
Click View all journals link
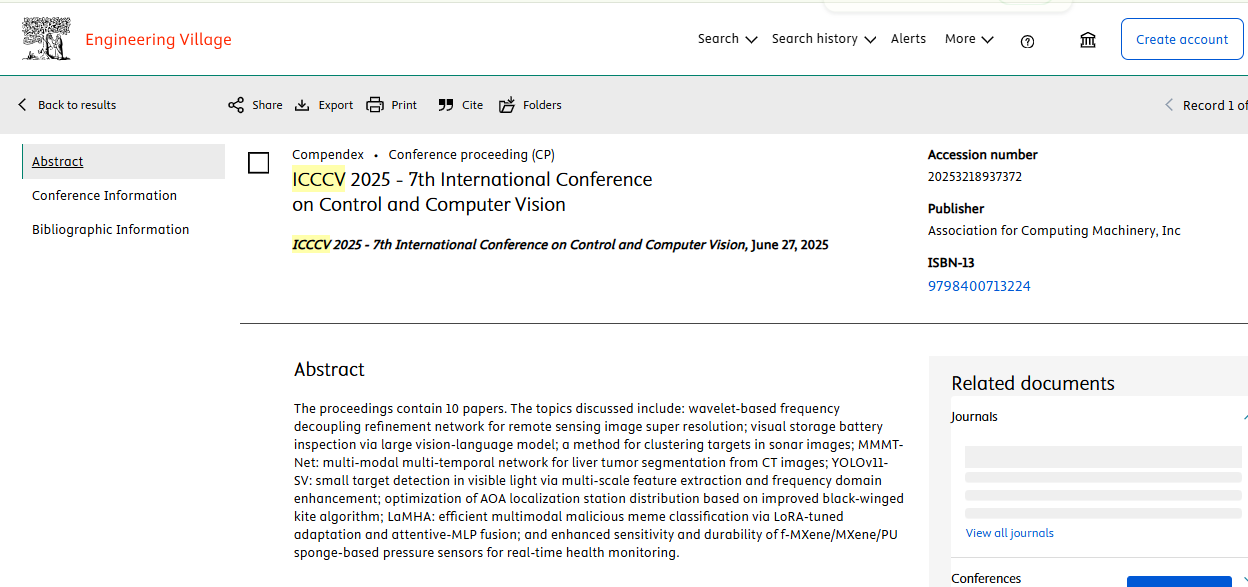pyautogui.click(x=1009, y=533)
